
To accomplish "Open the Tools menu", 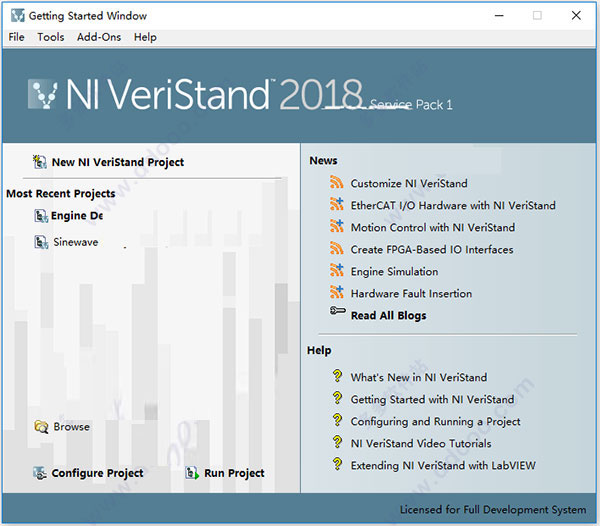I will pos(51,37).
